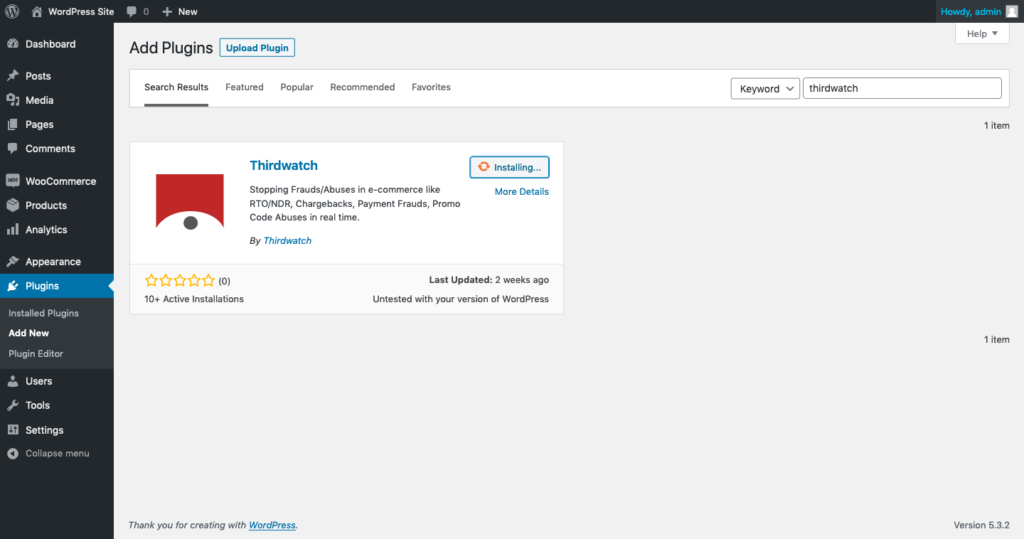This screenshot has height=539, width=1024.
Task: Click the Pages icon in sidebar
Action: 12,124
